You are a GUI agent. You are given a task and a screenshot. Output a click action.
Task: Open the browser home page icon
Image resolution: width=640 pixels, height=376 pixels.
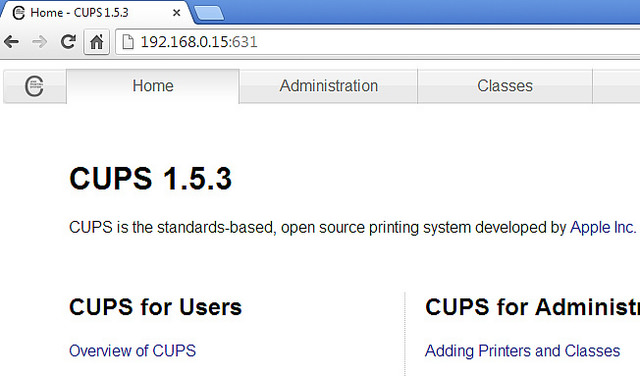(96, 42)
